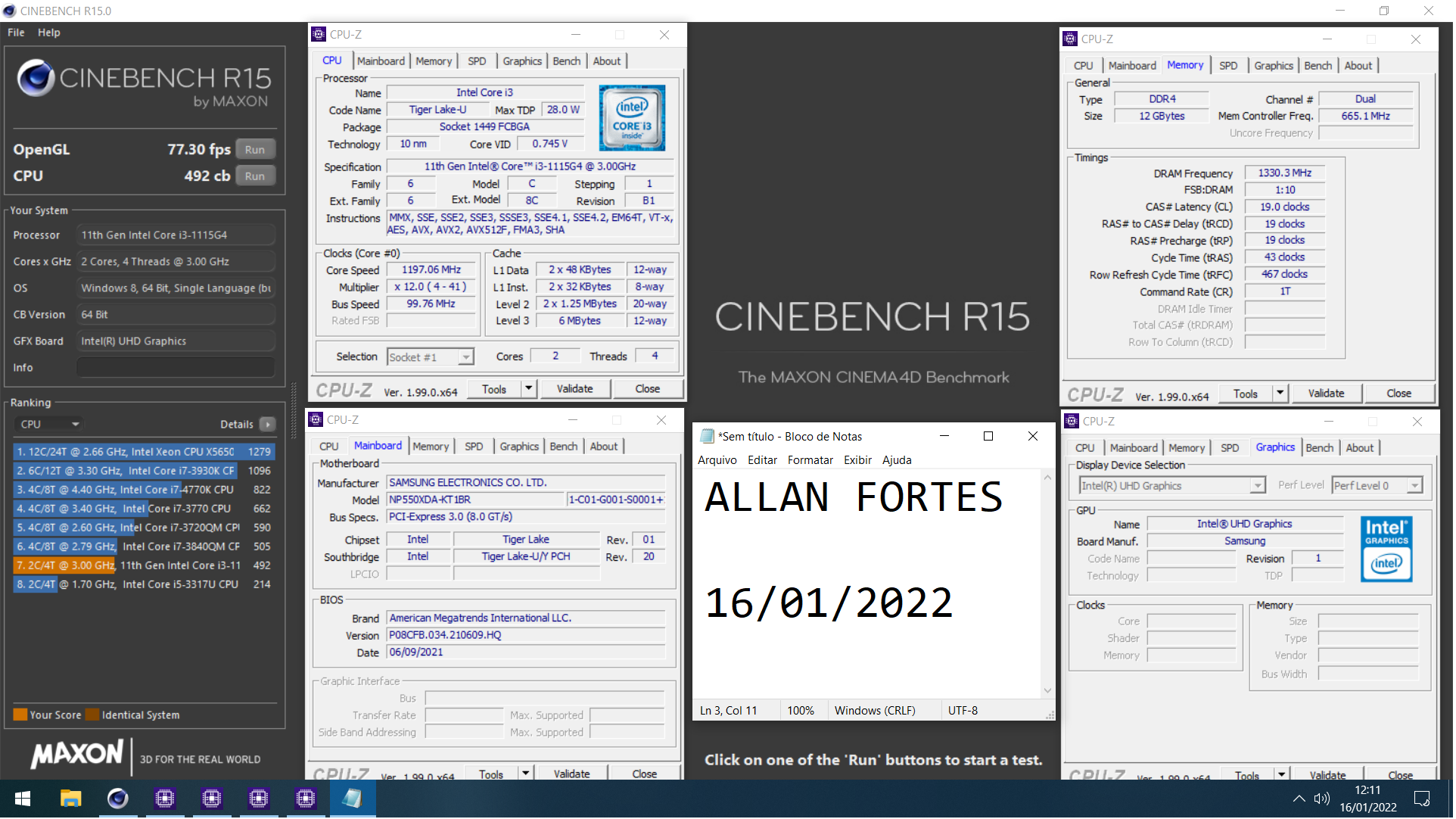Click the CPU-Z icon in the CPU window title bar
Screen dimensions: 1456x819
coord(319,35)
